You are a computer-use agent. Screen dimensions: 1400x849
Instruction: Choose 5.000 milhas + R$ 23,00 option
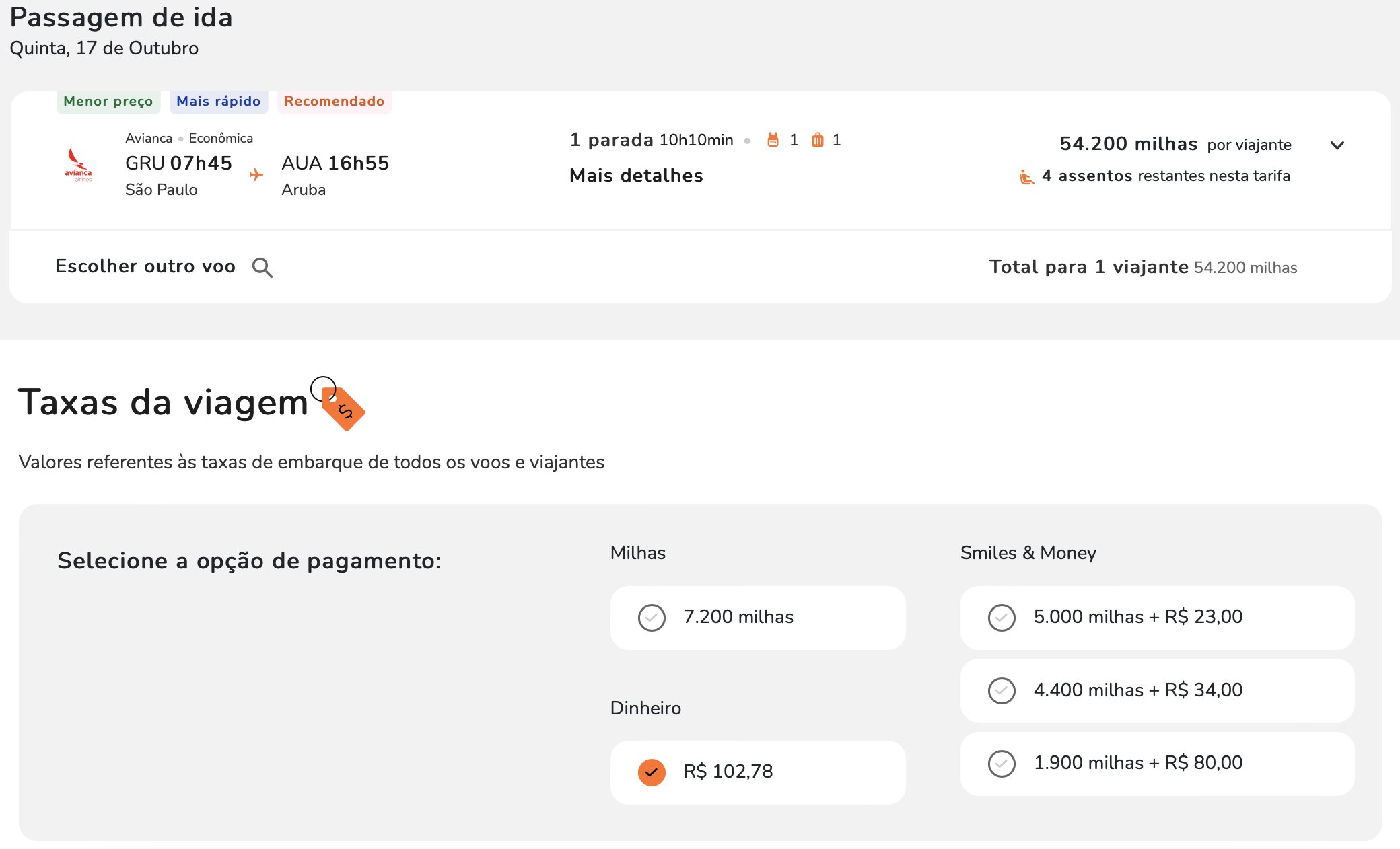click(1157, 618)
